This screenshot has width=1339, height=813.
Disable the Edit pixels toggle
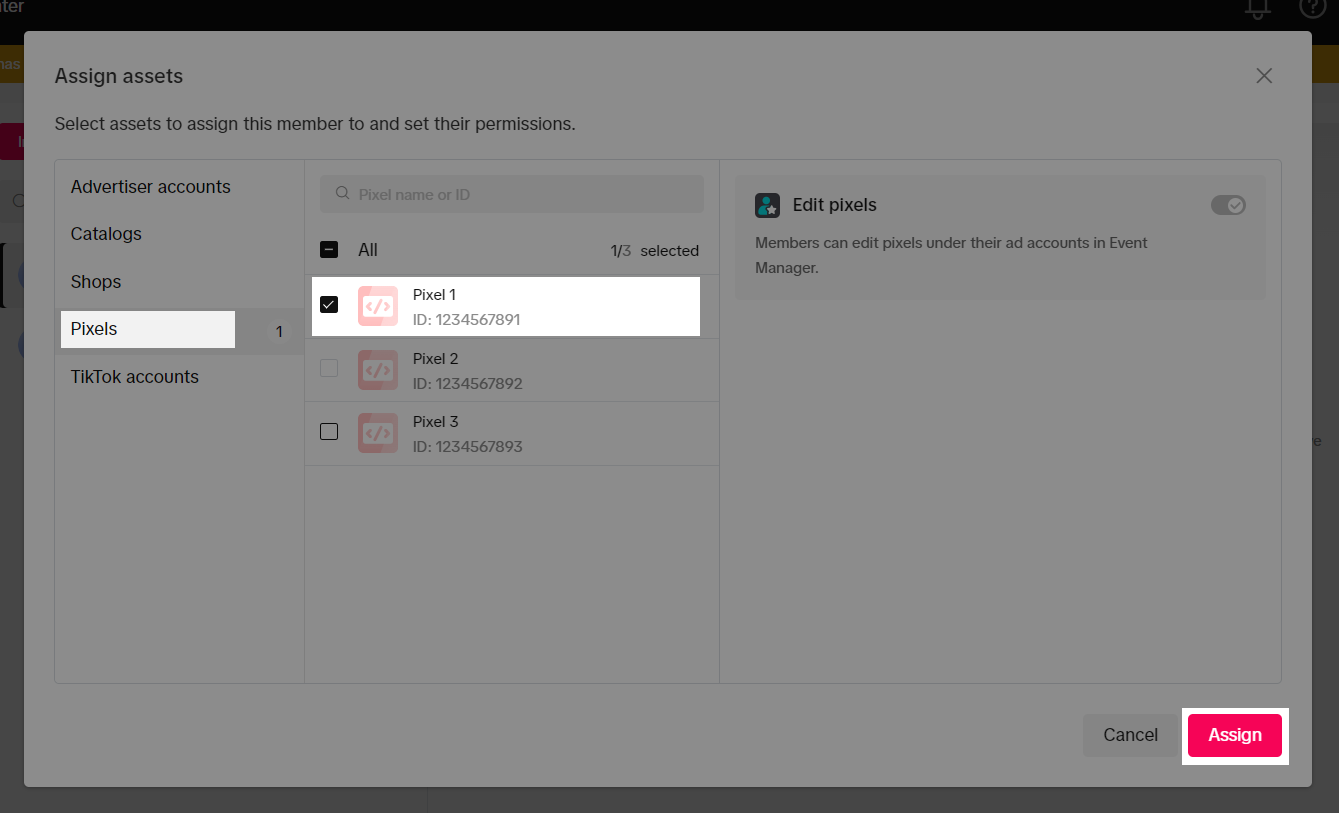click(x=1228, y=205)
